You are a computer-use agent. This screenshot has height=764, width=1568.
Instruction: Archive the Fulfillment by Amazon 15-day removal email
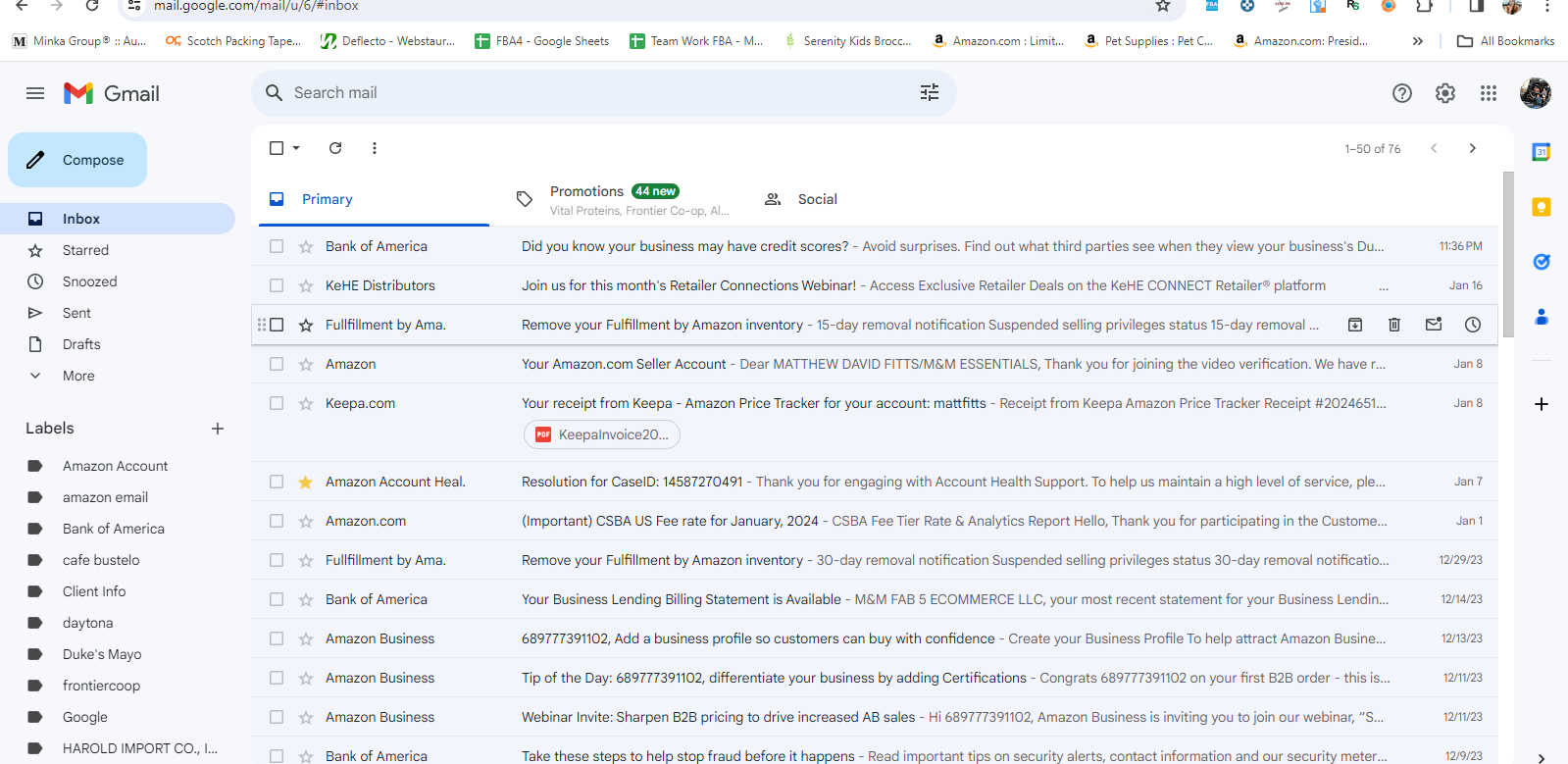(1355, 325)
